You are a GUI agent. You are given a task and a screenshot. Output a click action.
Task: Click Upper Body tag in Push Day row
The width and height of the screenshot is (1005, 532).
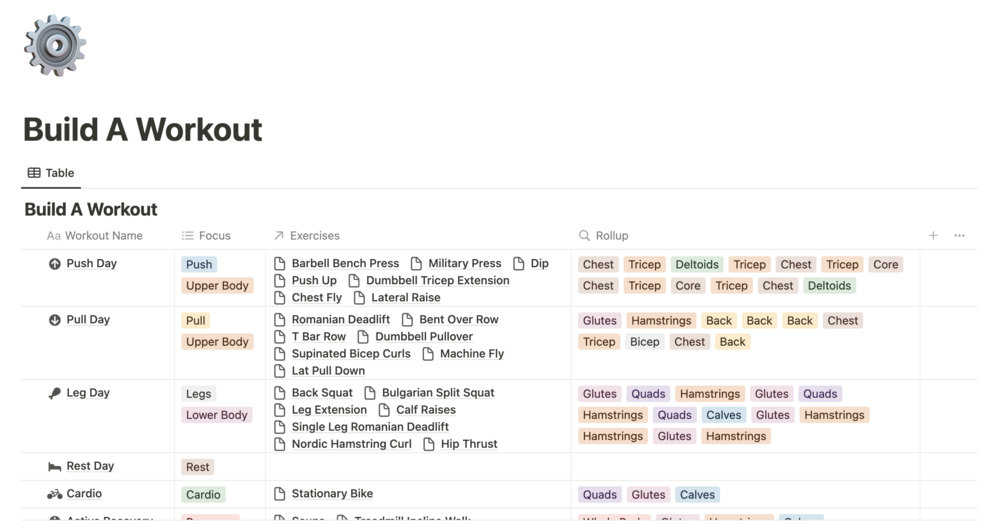coord(217,286)
